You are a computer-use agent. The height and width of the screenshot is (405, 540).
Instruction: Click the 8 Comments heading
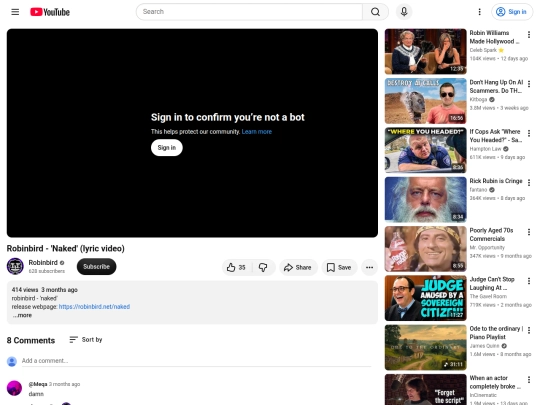(x=31, y=340)
